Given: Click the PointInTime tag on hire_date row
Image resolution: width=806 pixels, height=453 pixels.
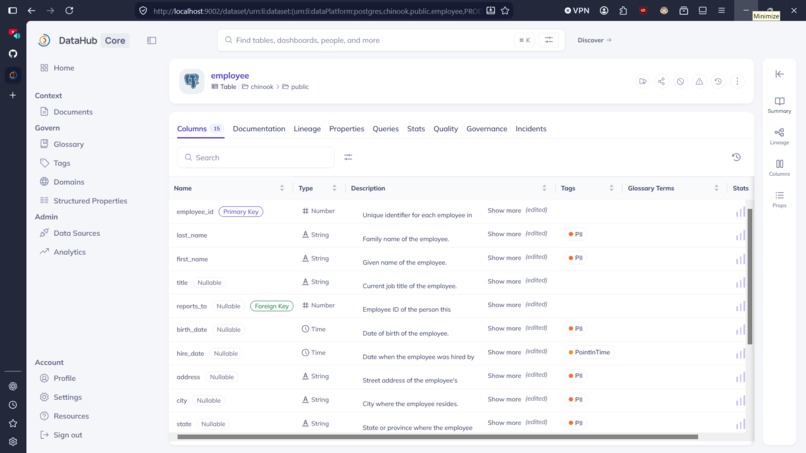Looking at the screenshot, I should coord(589,352).
